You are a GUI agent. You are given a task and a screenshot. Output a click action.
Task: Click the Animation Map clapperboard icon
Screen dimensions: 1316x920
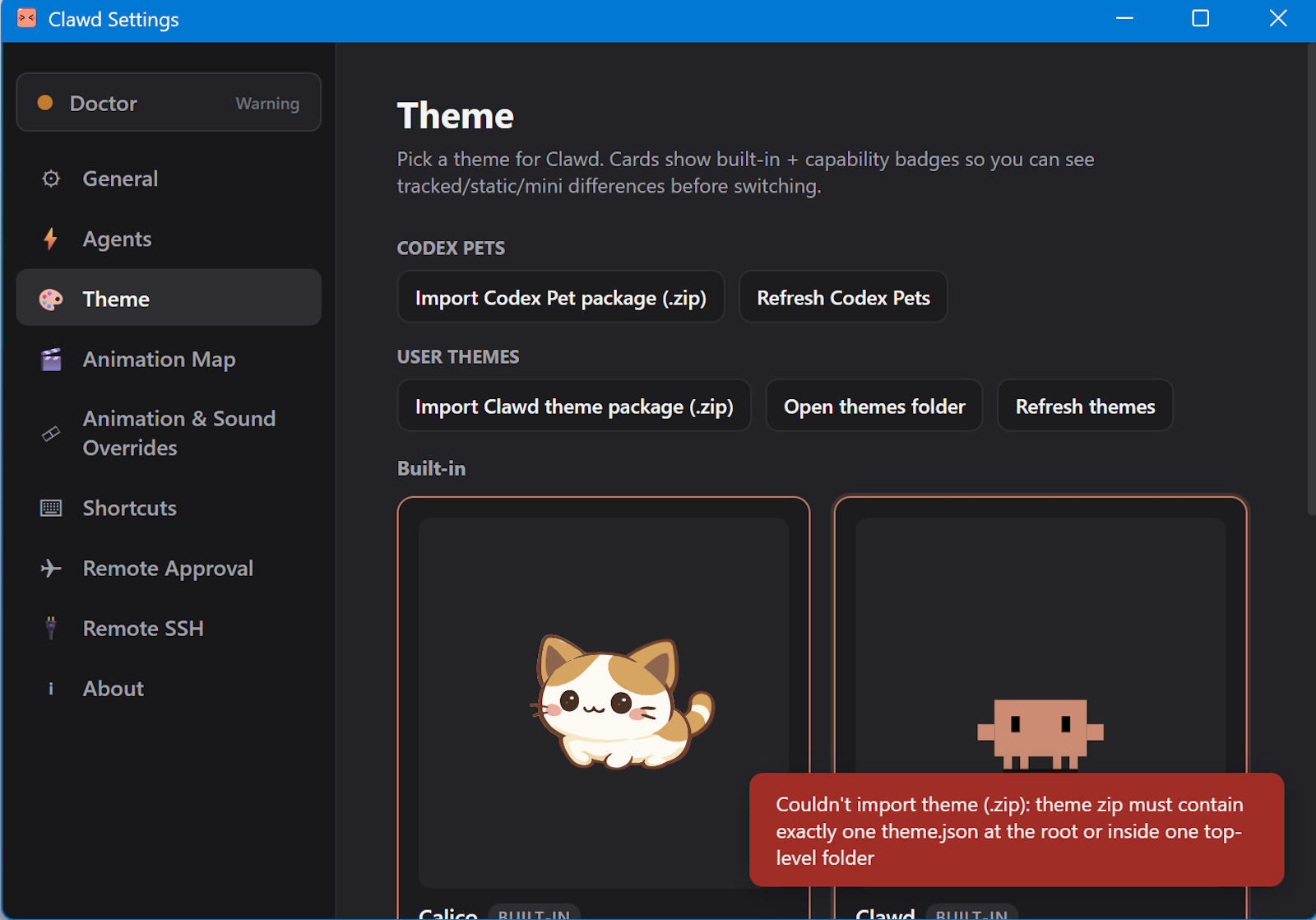point(51,360)
